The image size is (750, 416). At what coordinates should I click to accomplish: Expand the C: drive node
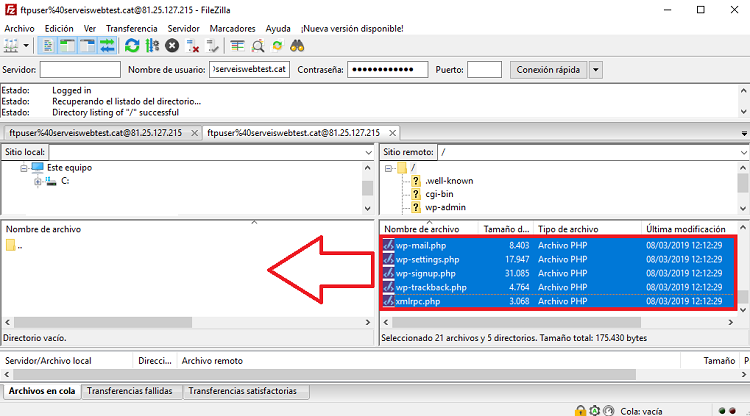pos(37,181)
